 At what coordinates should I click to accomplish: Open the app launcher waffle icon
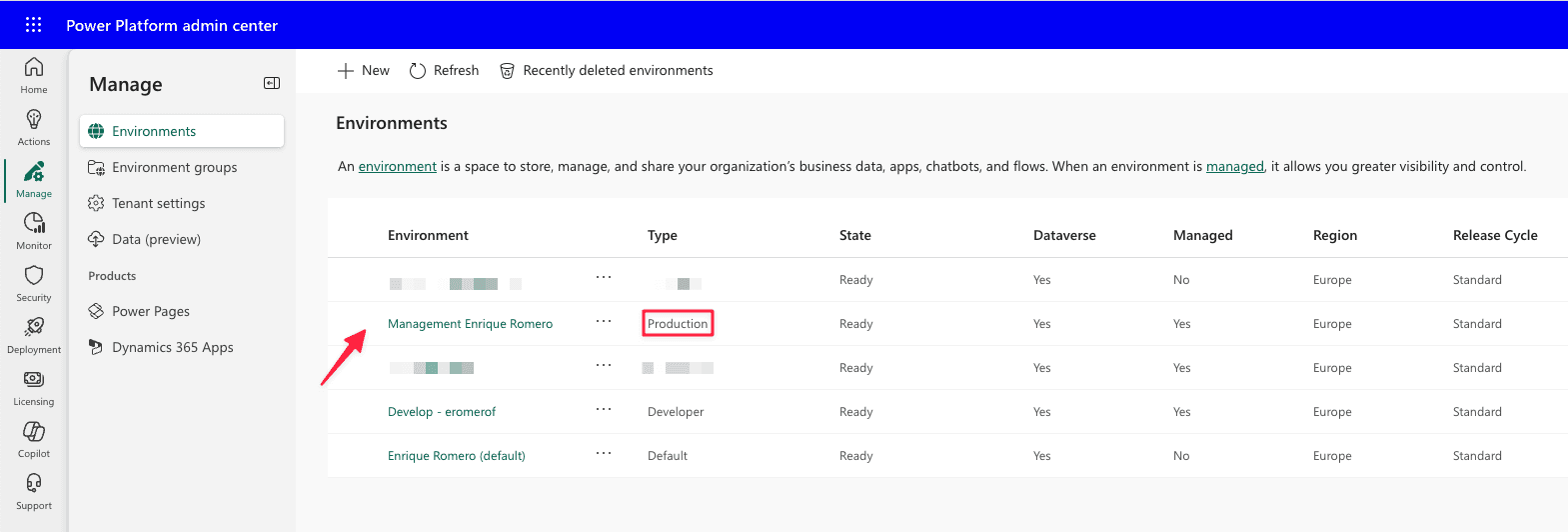pos(33,25)
